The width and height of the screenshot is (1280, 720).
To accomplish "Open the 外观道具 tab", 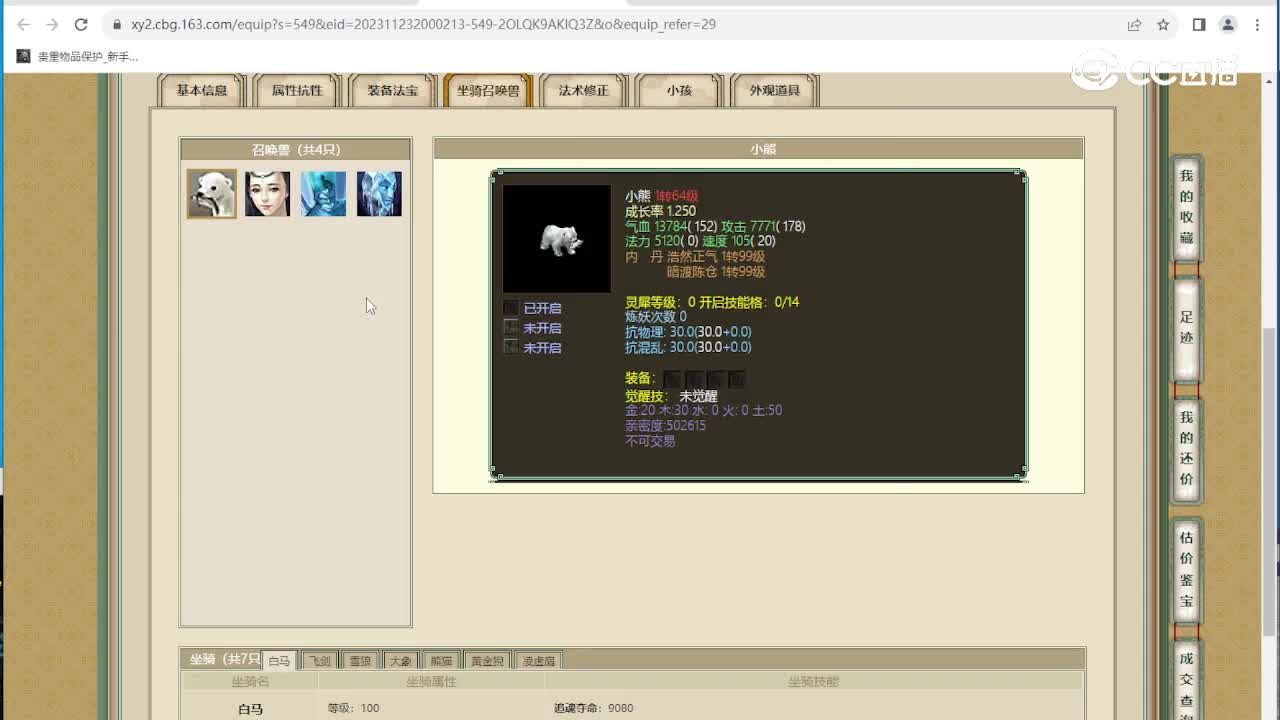I will (775, 90).
